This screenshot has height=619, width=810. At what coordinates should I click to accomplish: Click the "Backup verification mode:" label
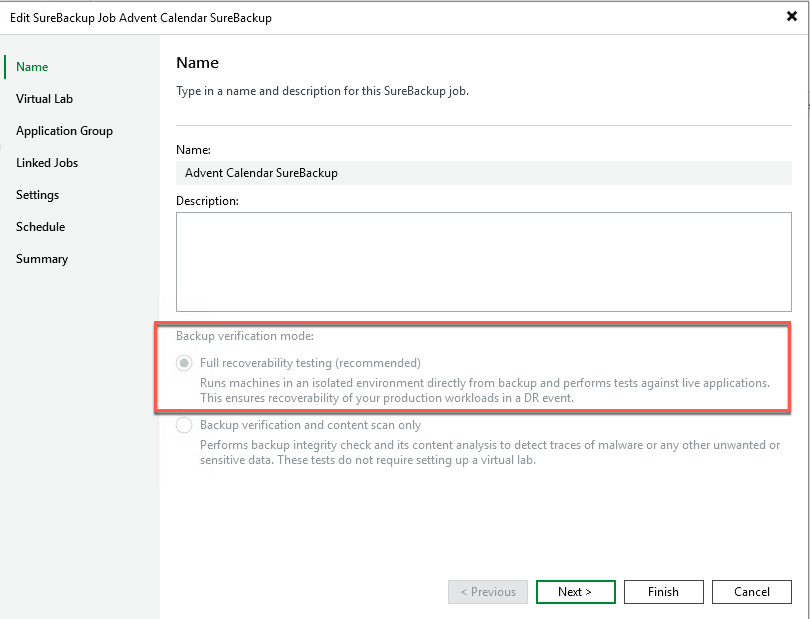[245, 336]
